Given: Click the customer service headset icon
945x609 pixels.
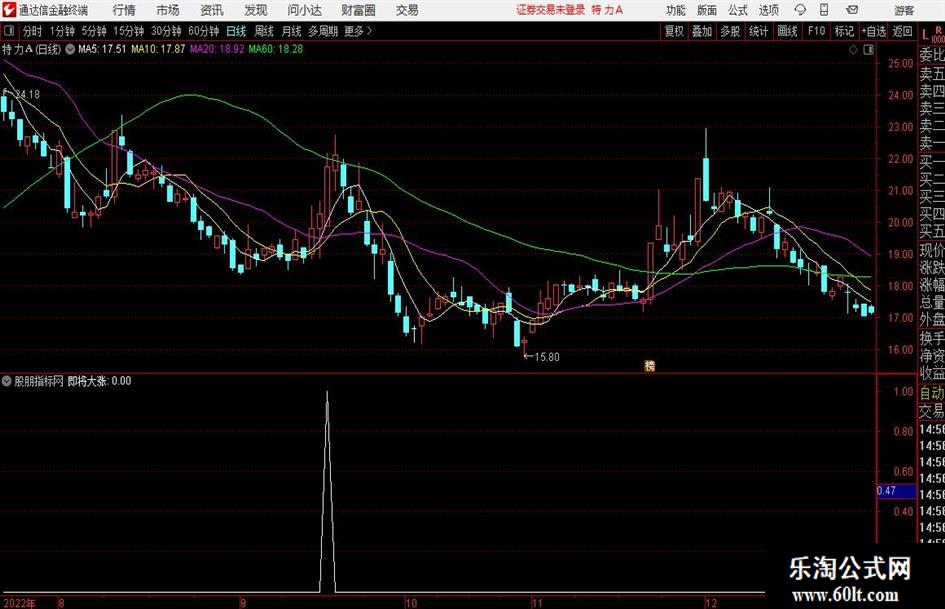Looking at the screenshot, I should click(800, 10).
